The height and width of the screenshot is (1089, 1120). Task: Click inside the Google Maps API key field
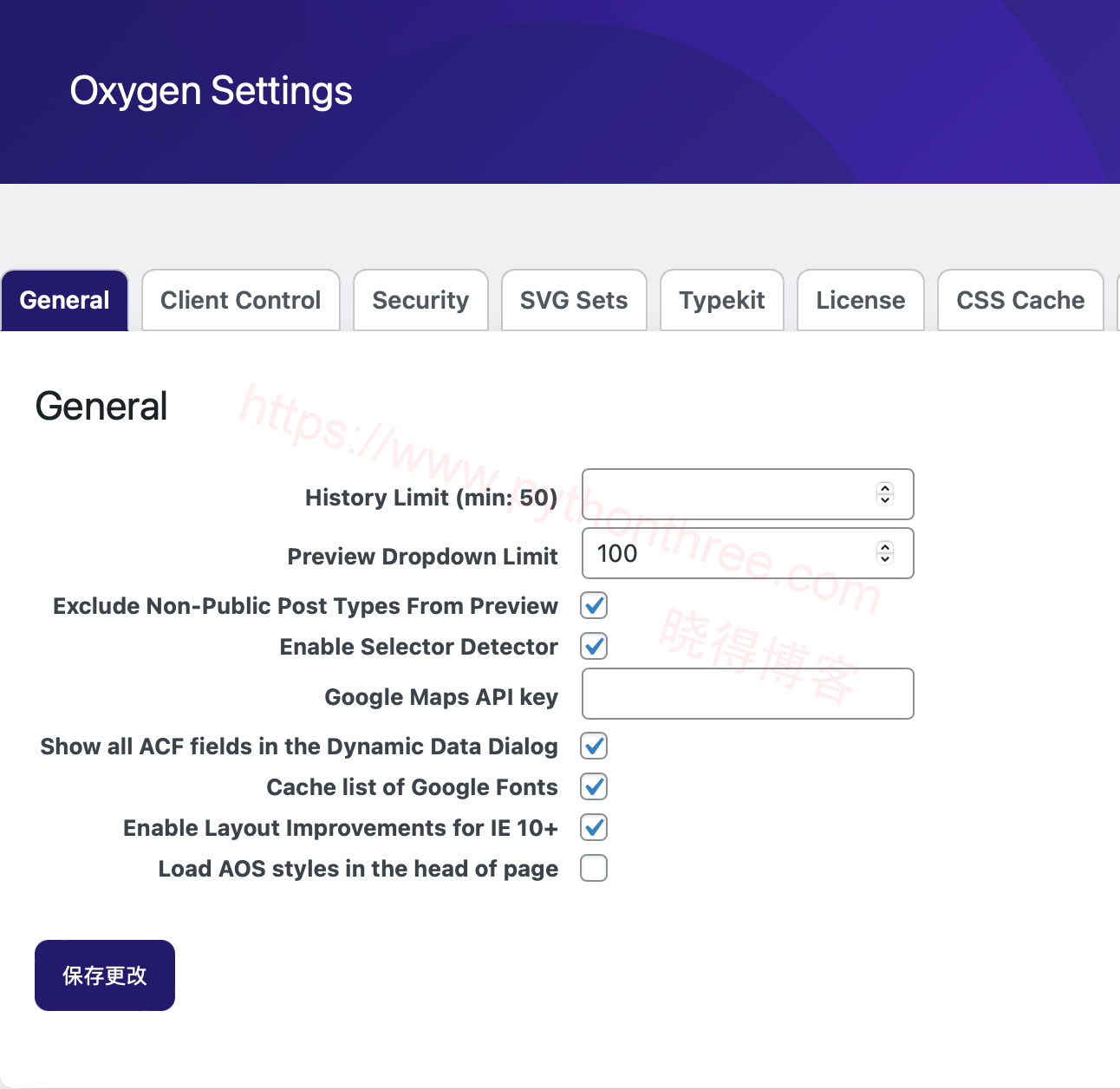point(746,694)
